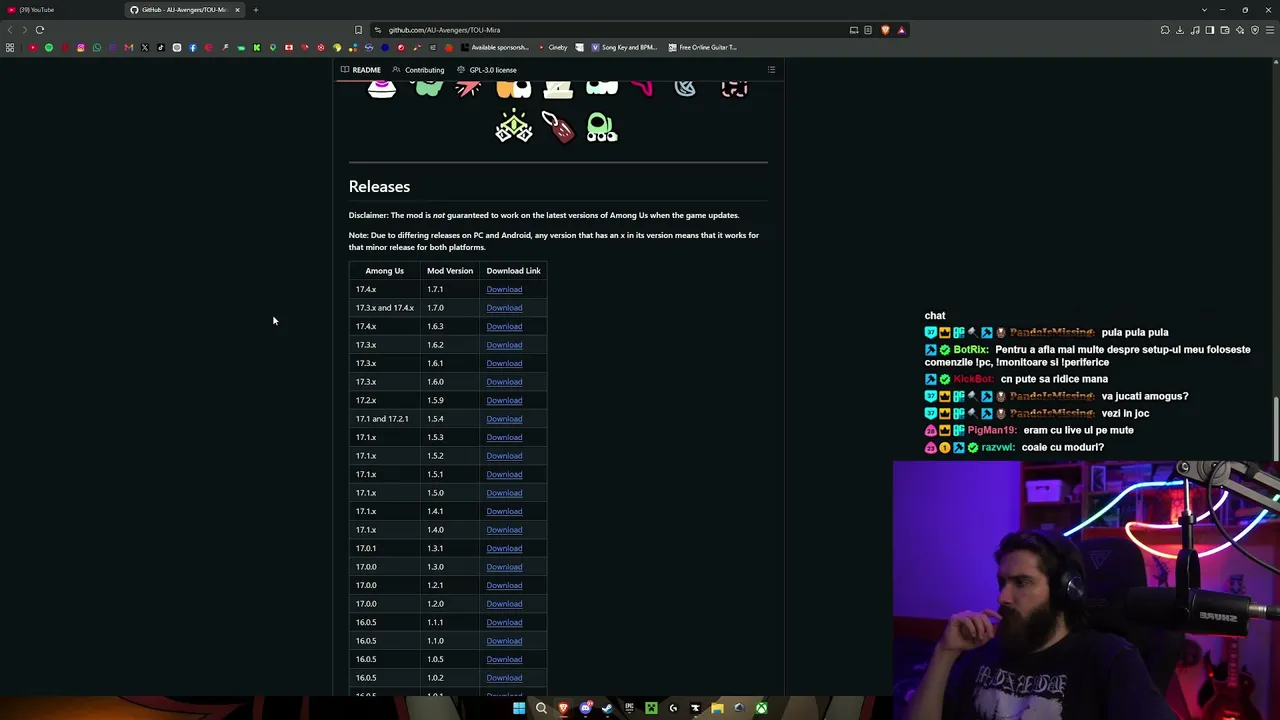The width and height of the screenshot is (1280, 720).
Task: Open the GPL-3.0 license tab
Action: pyautogui.click(x=486, y=70)
